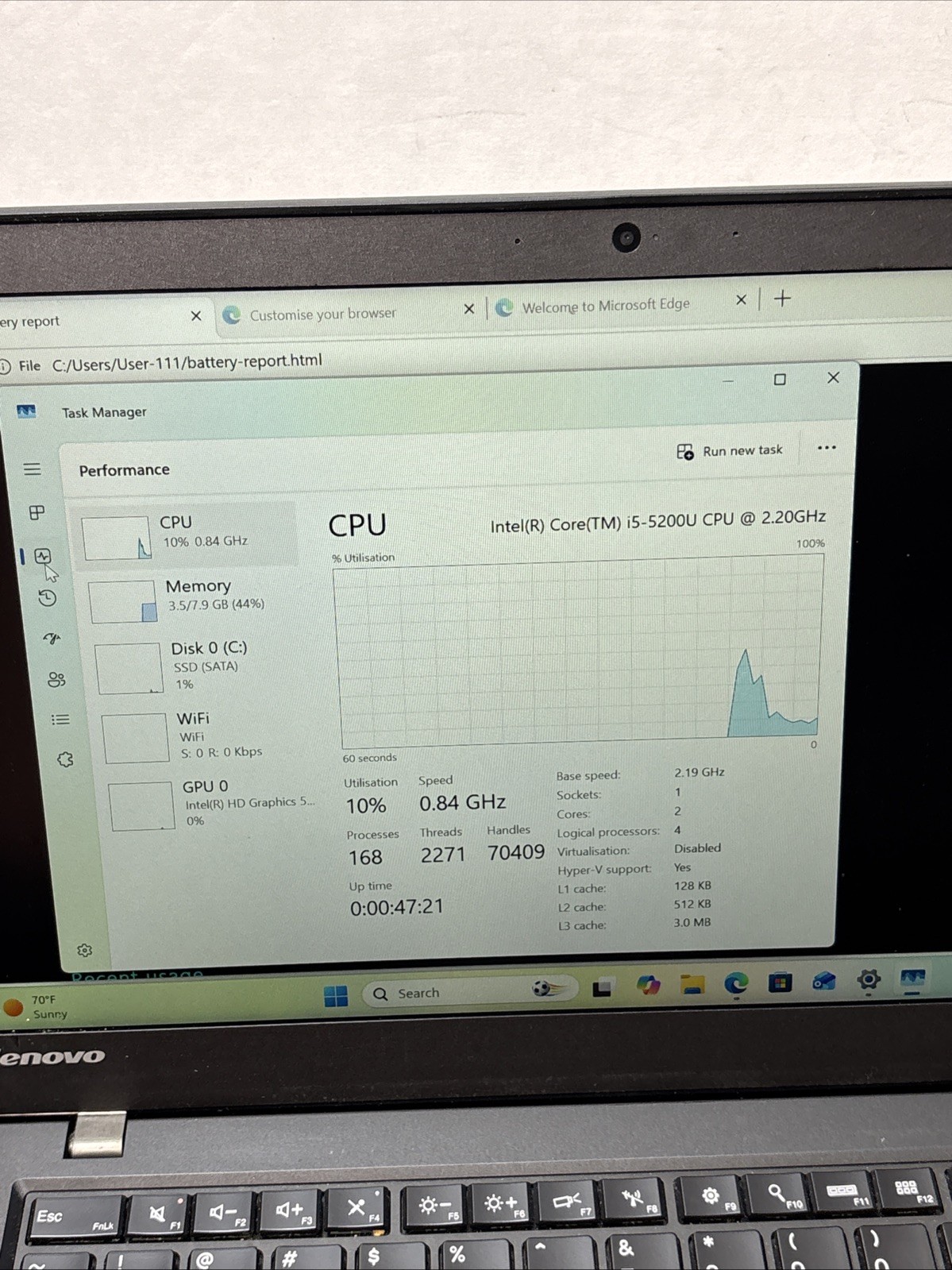Close the Customise your browser tab
952x1270 pixels.
click(468, 308)
